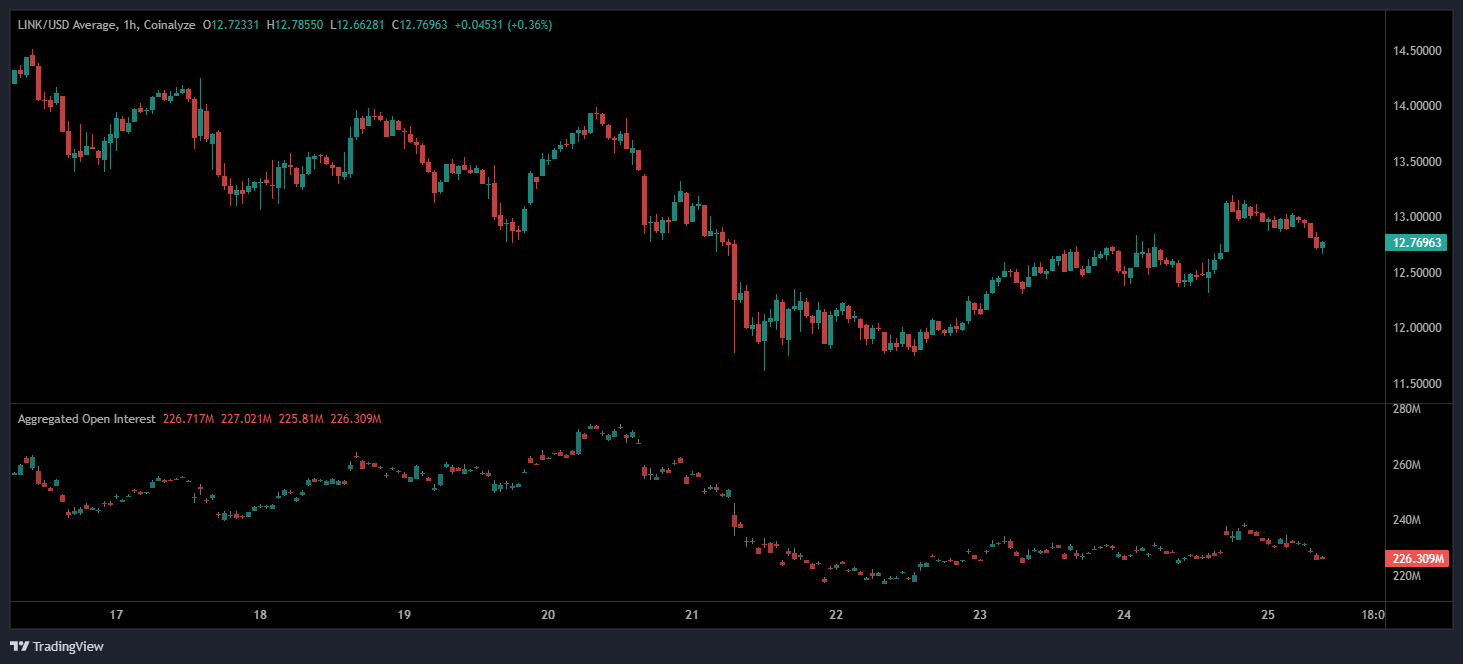Select date 25 on time axis
This screenshot has width=1463, height=664.
1268,614
